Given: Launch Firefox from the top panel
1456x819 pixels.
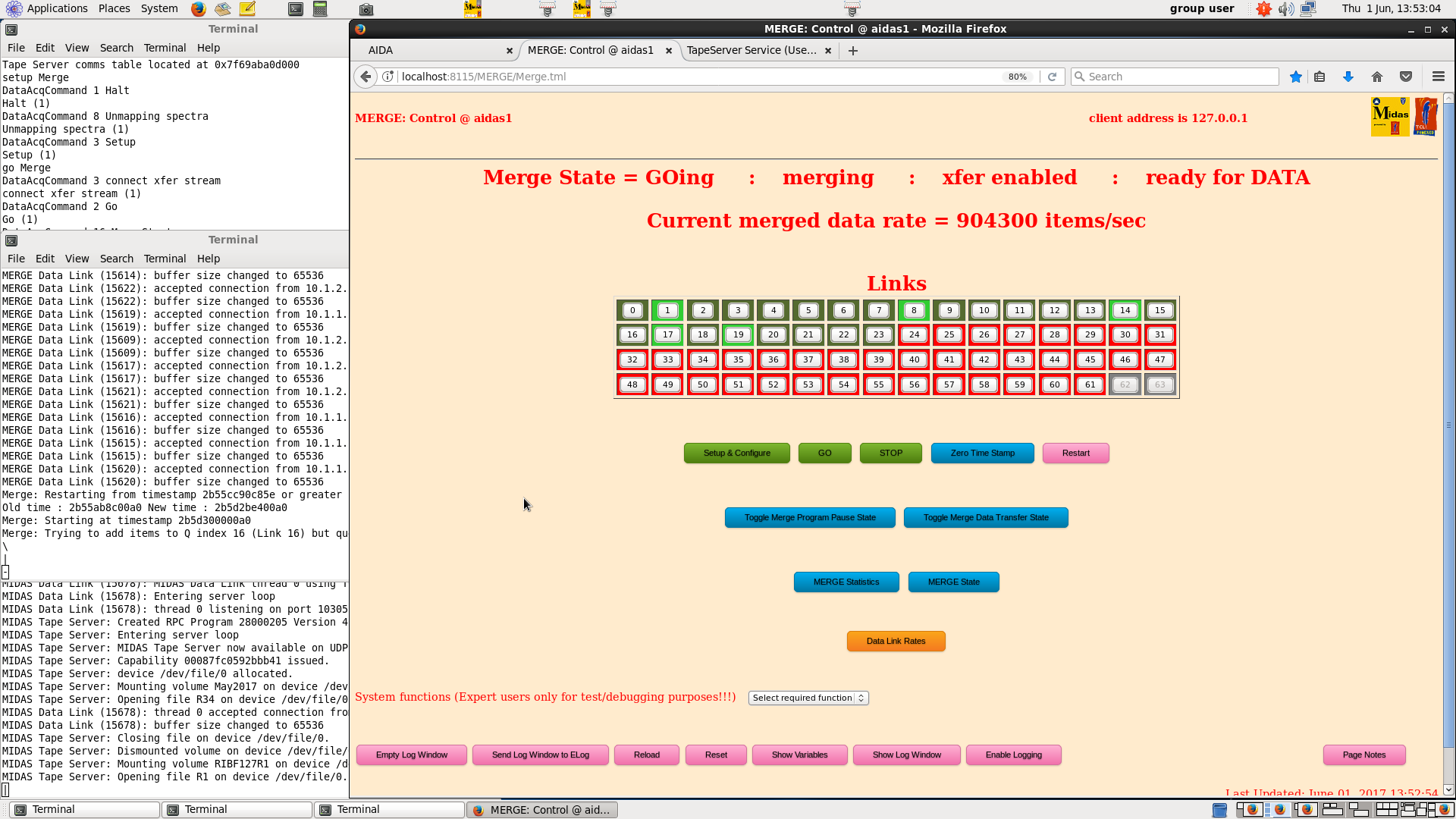Looking at the screenshot, I should (x=198, y=9).
